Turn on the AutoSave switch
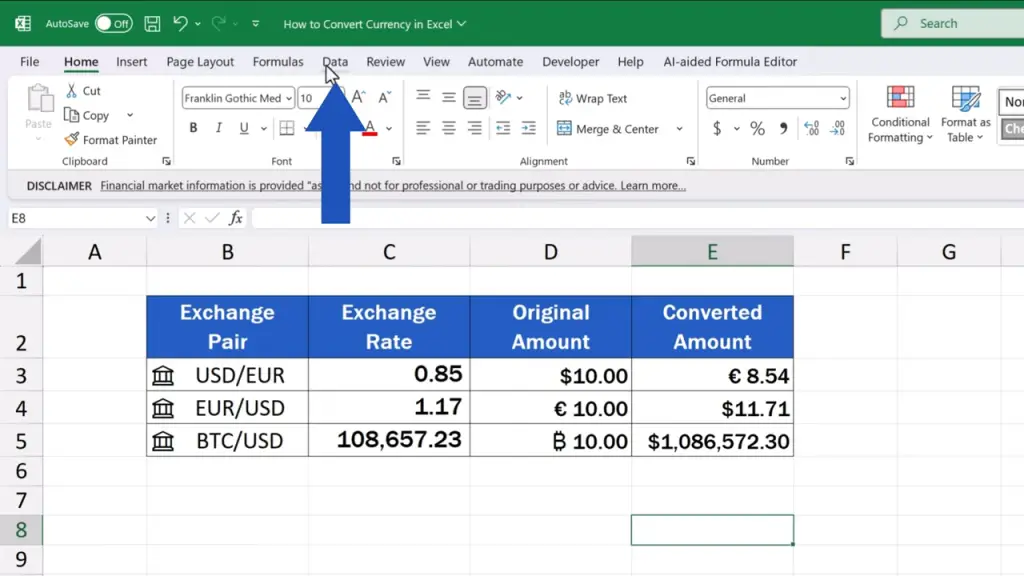Viewport: 1024px width, 576px height. (113, 23)
